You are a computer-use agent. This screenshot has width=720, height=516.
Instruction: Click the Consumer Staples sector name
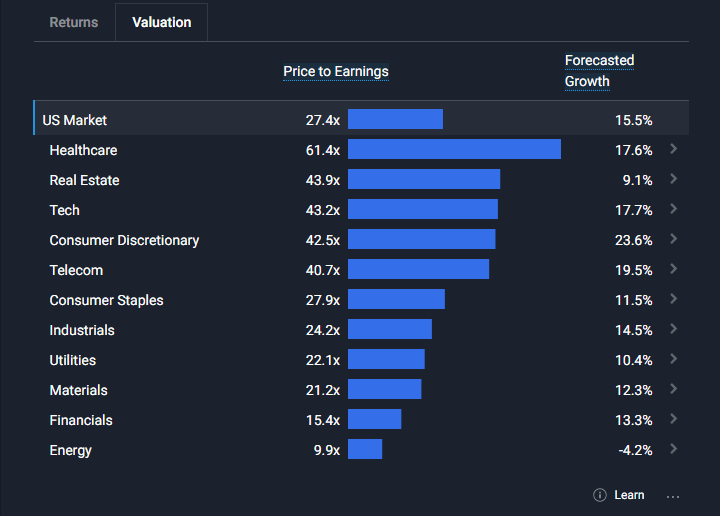[x=106, y=300]
